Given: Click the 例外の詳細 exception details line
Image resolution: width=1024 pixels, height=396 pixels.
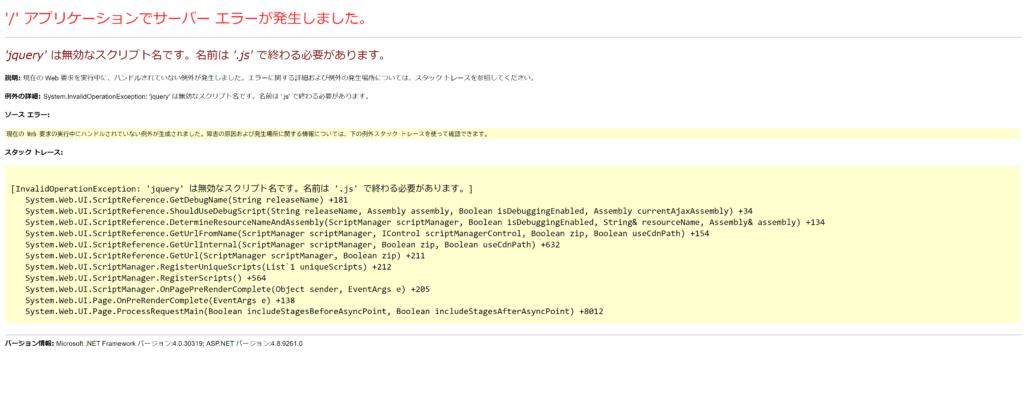Looking at the screenshot, I should pyautogui.click(x=187, y=96).
